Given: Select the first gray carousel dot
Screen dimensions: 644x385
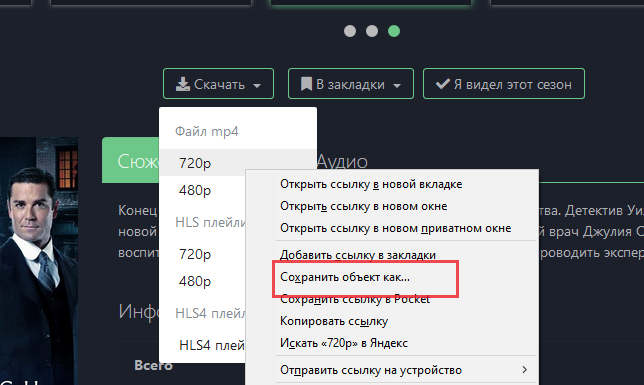Looking at the screenshot, I should [350, 31].
